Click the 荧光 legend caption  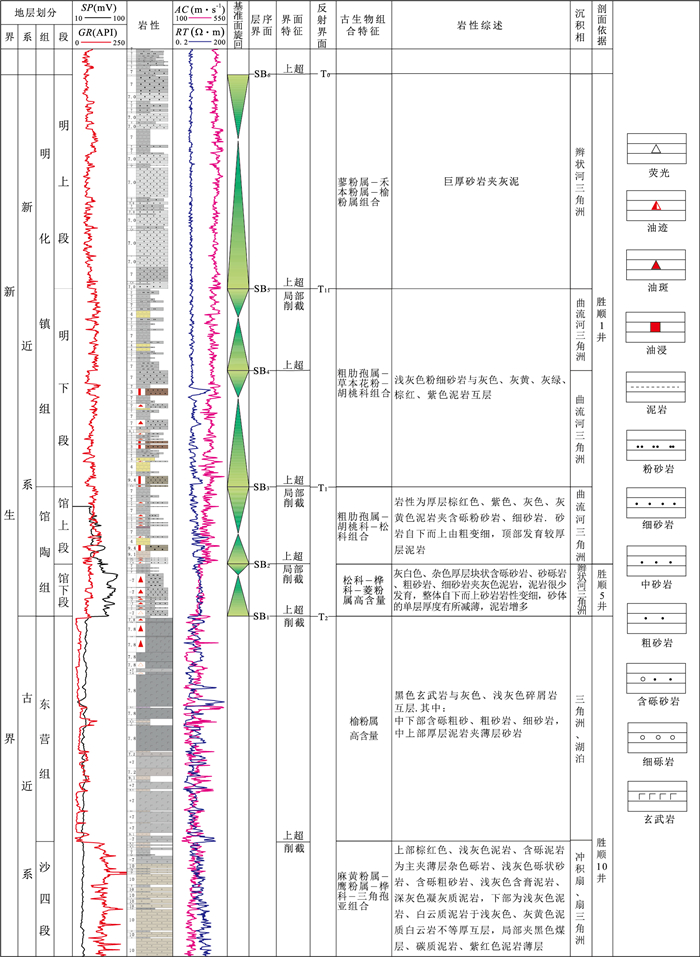[659, 173]
